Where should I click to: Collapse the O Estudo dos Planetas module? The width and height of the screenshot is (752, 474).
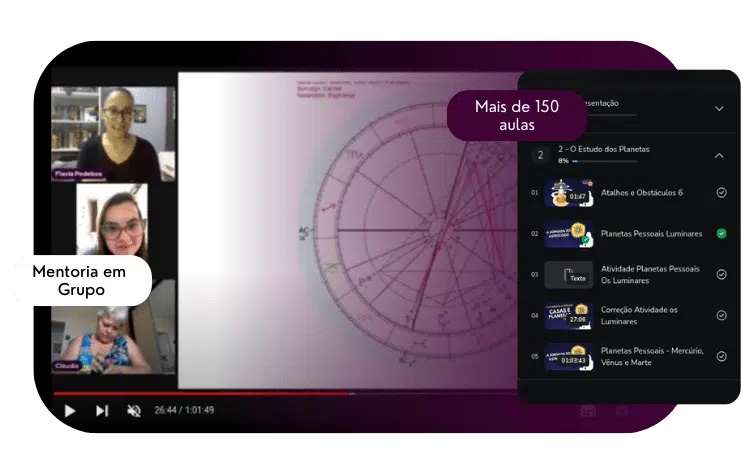tap(719, 155)
